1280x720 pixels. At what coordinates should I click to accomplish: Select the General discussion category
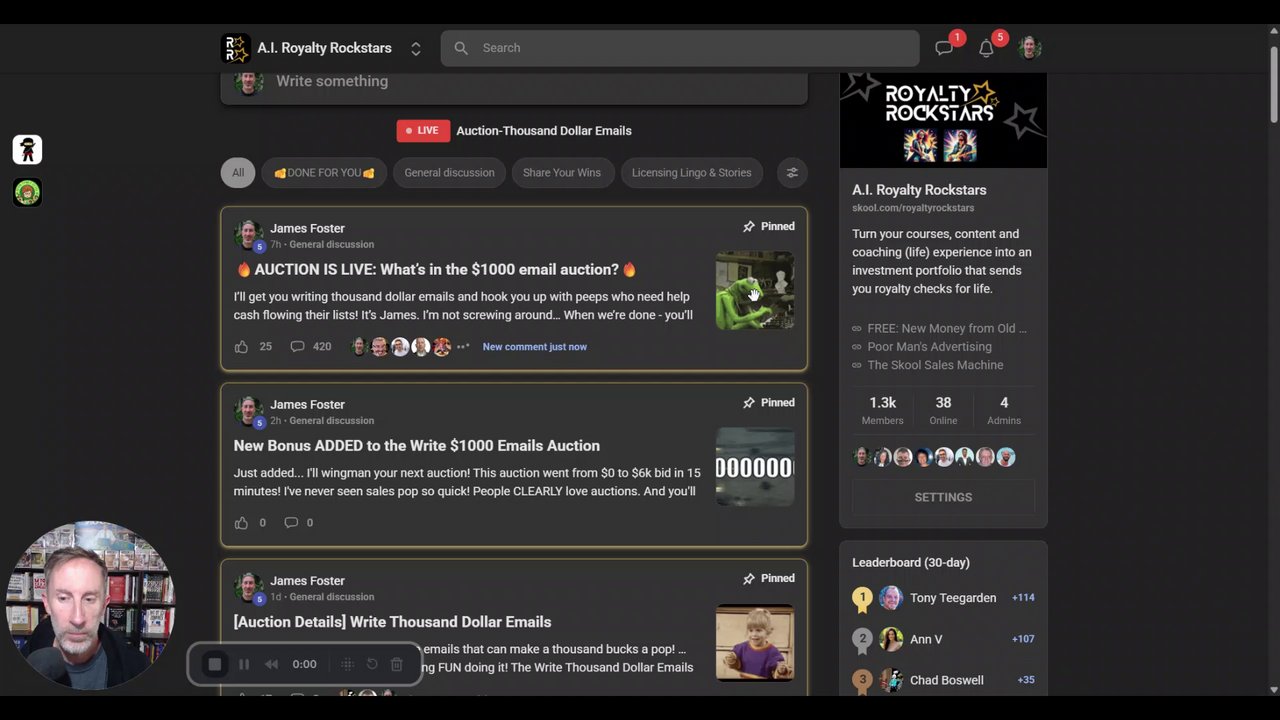(x=449, y=173)
